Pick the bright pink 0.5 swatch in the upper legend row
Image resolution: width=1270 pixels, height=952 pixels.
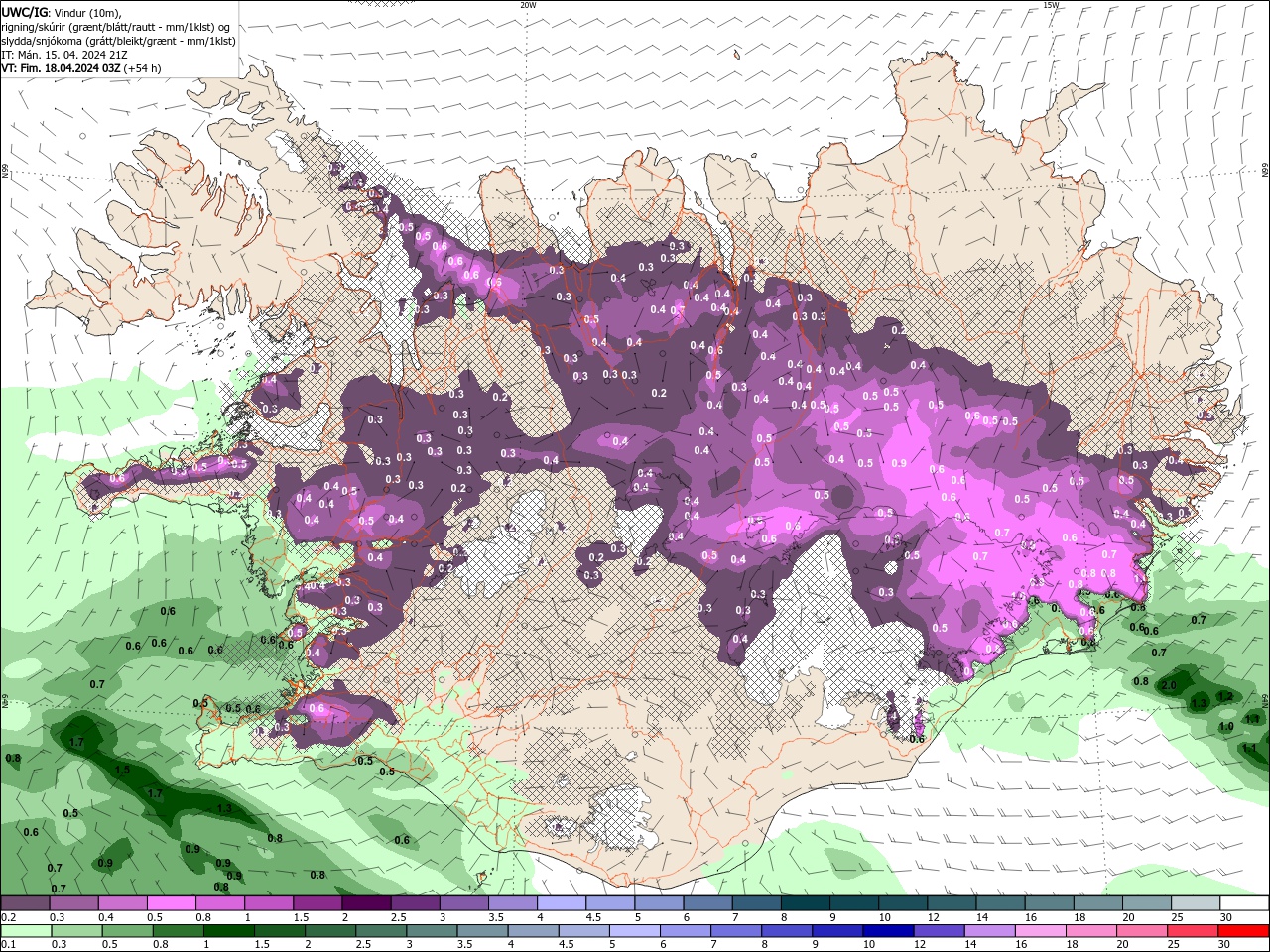click(x=171, y=903)
